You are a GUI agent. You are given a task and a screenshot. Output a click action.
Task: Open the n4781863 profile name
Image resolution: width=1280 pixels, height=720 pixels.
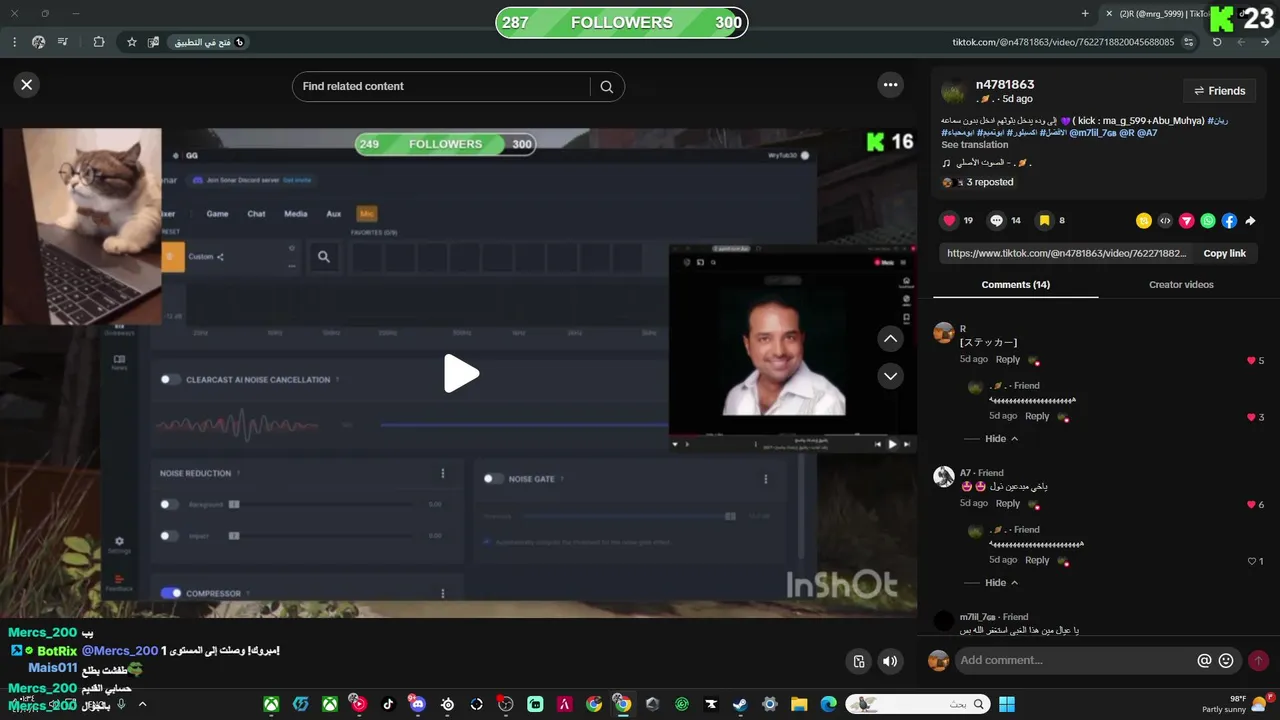pyautogui.click(x=1005, y=85)
